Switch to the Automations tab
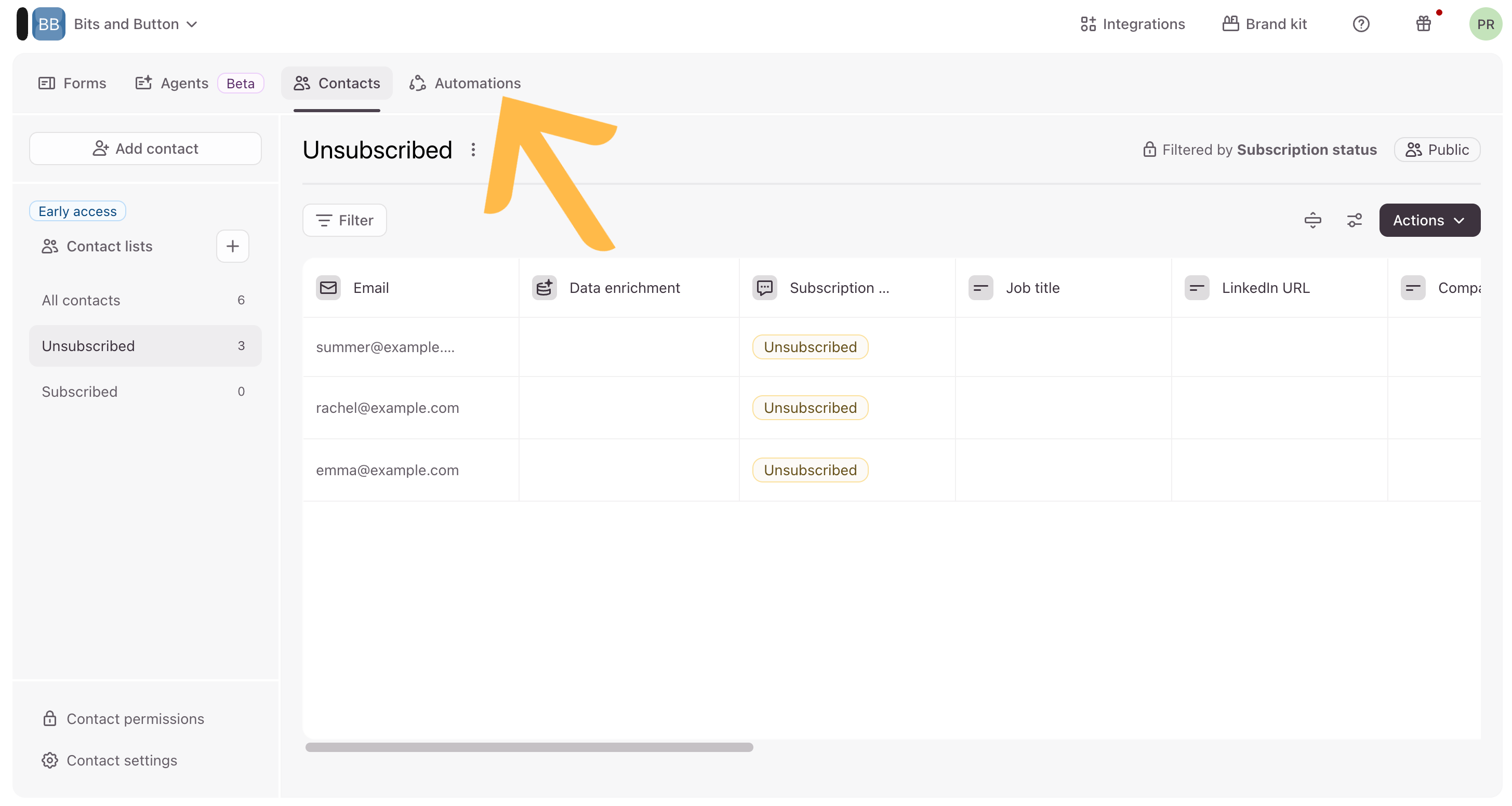The width and height of the screenshot is (1512, 806). point(465,83)
